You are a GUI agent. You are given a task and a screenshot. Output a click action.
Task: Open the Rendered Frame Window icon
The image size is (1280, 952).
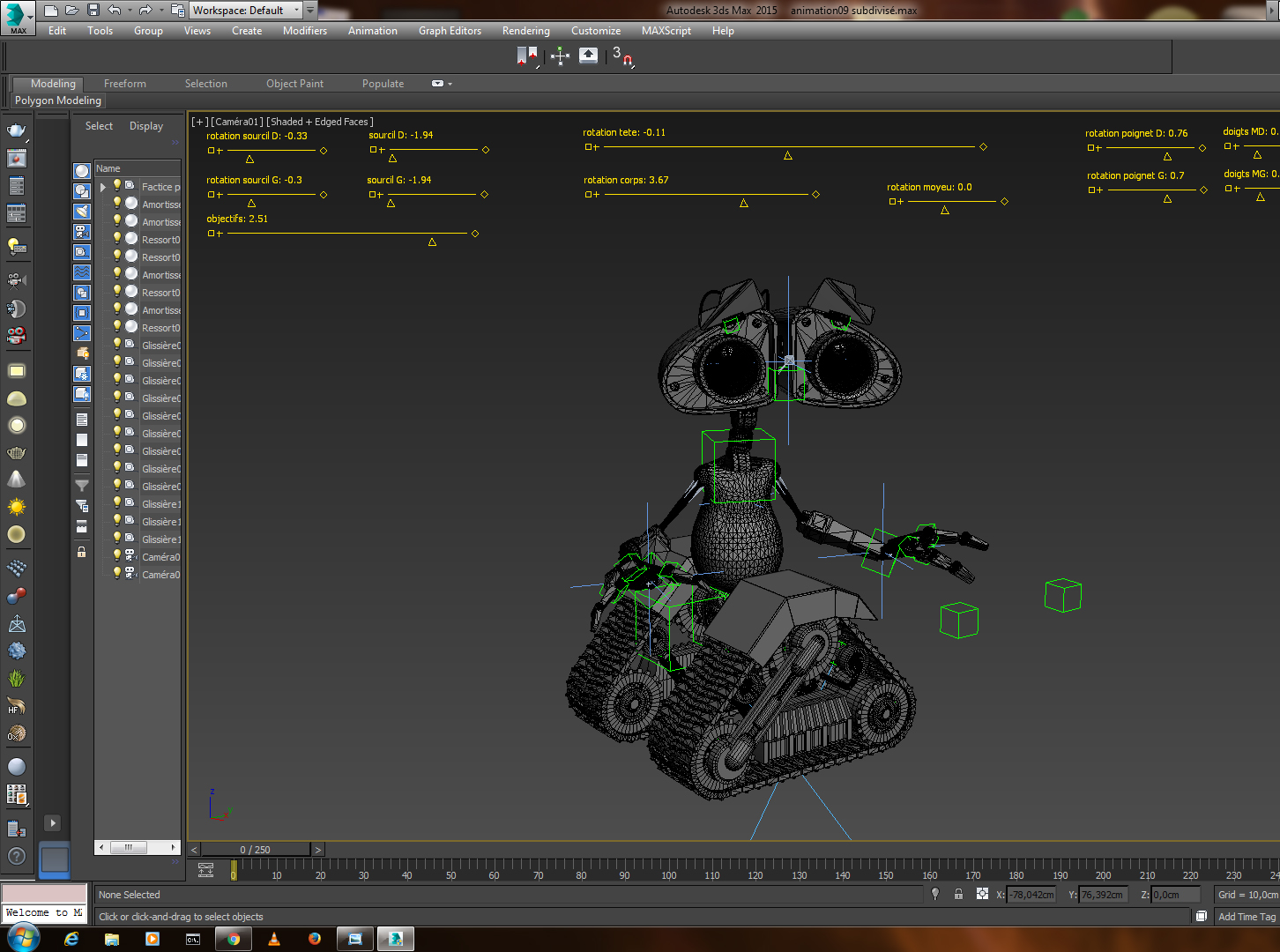pyautogui.click(x=17, y=159)
